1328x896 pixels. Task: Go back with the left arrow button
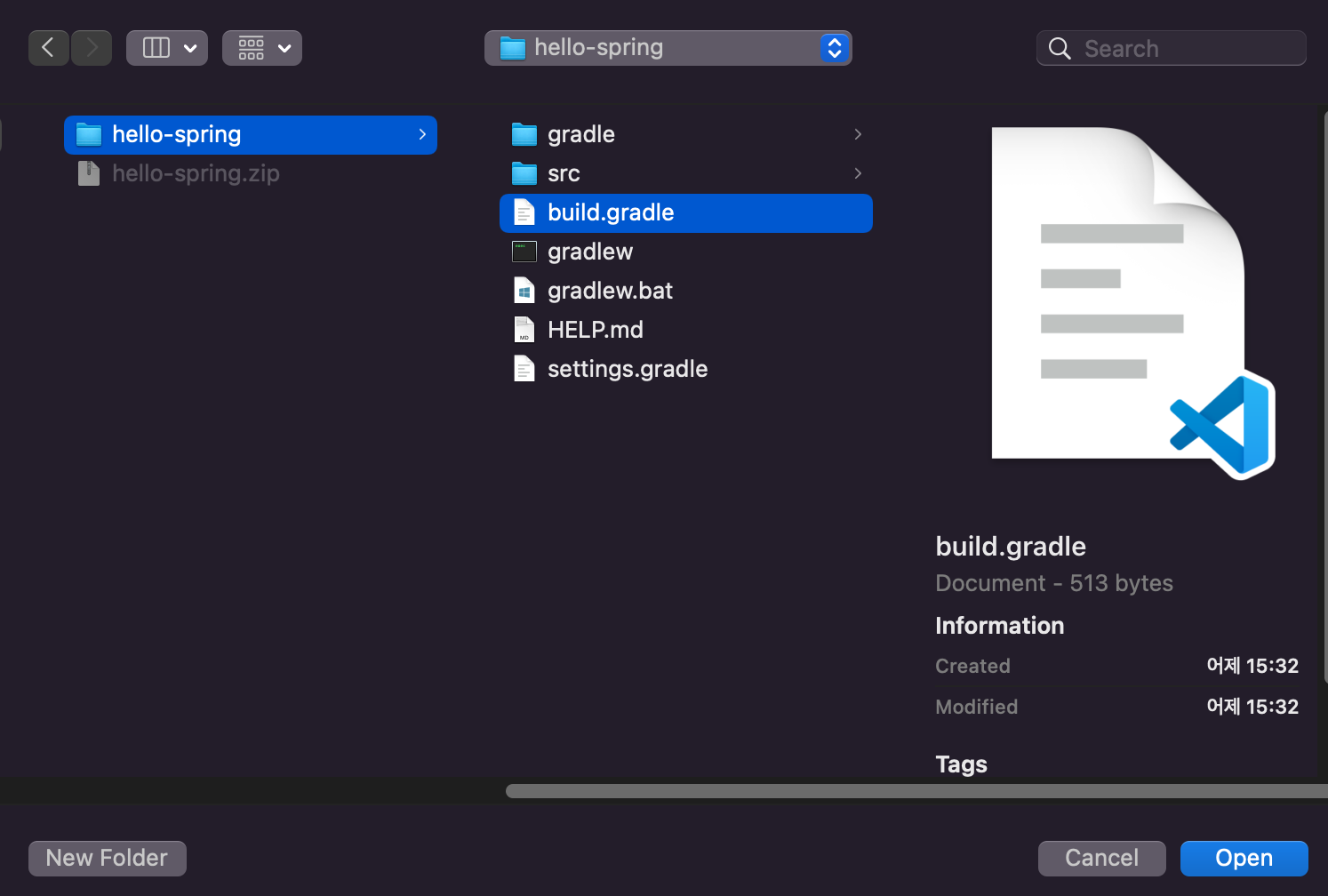click(49, 48)
